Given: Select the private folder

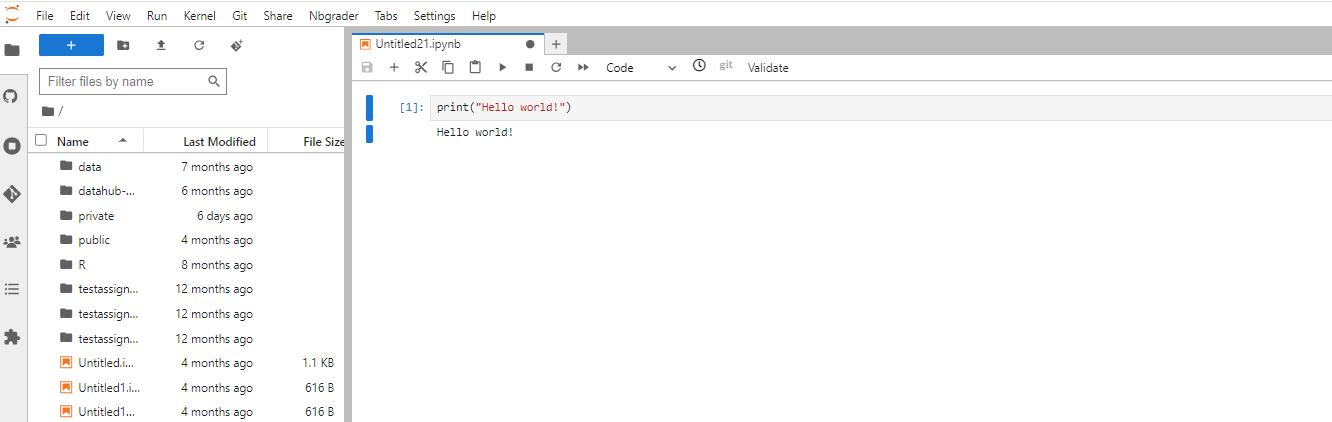Looking at the screenshot, I should [187, 216].
